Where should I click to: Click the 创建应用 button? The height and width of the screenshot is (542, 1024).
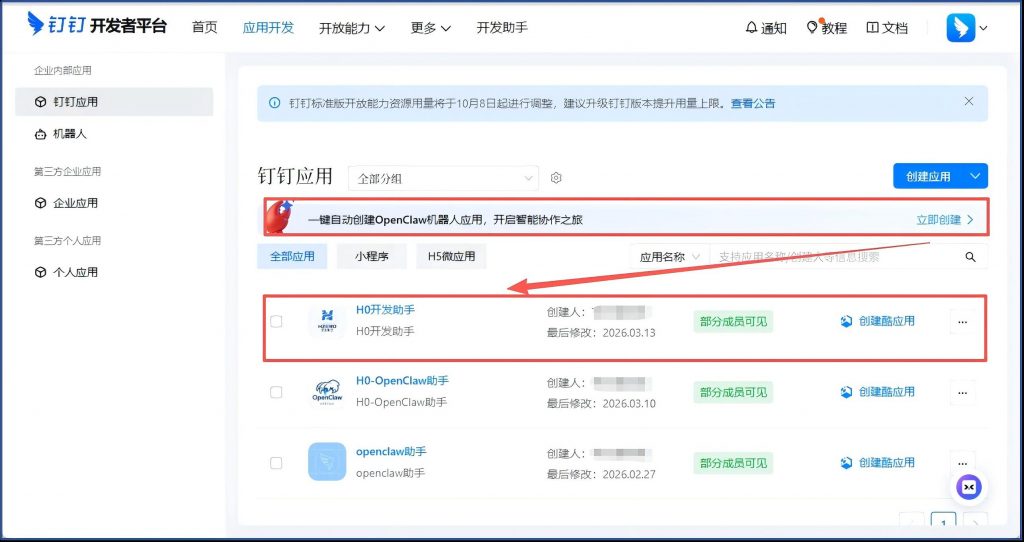tap(927, 176)
